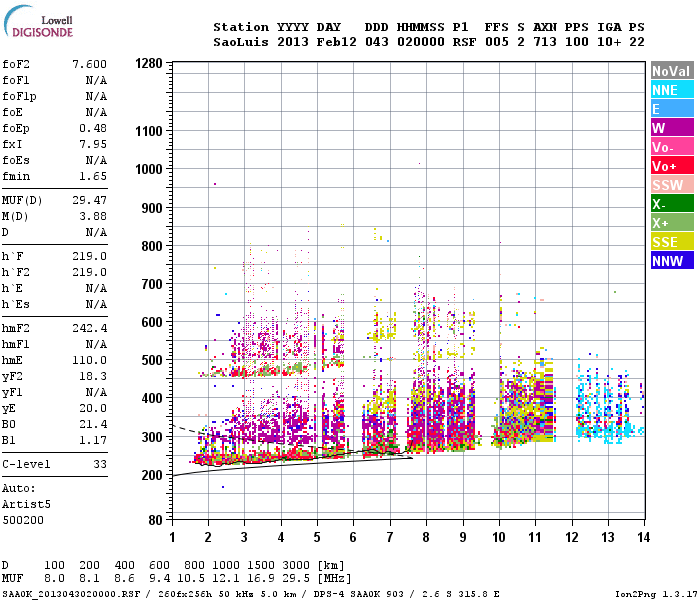
Task: Click the AXN value 713
Action: point(545,42)
